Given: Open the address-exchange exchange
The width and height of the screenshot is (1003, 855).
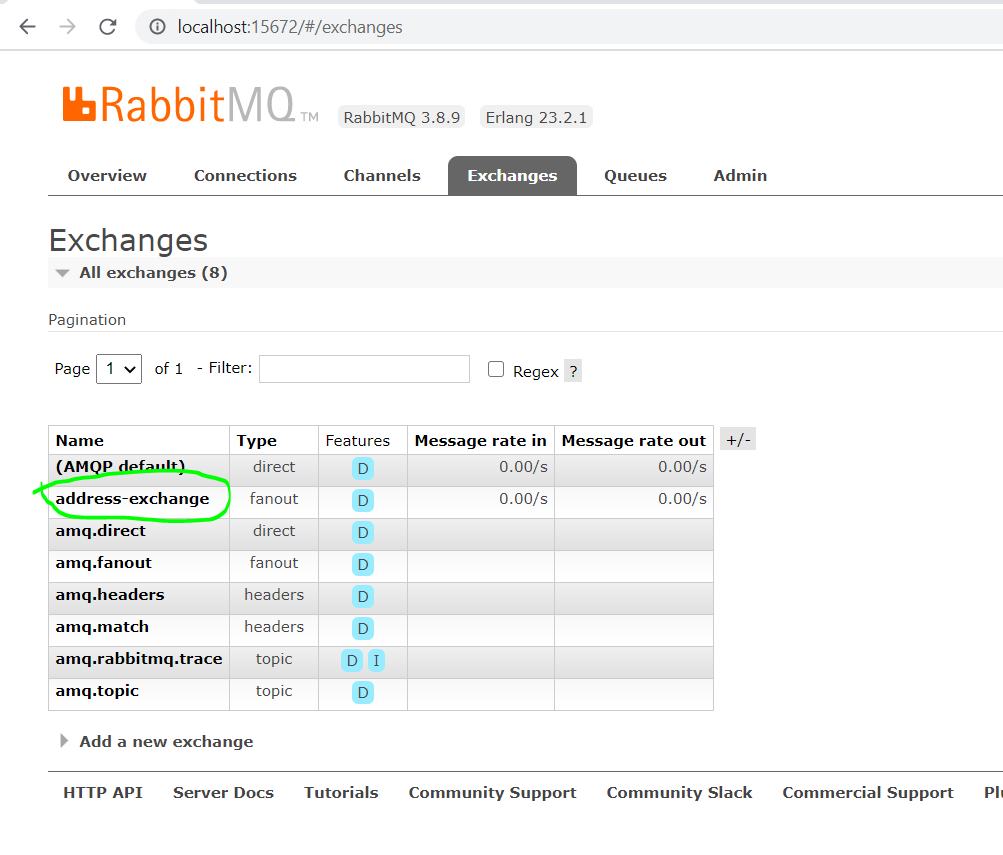Looking at the screenshot, I should 132,499.
